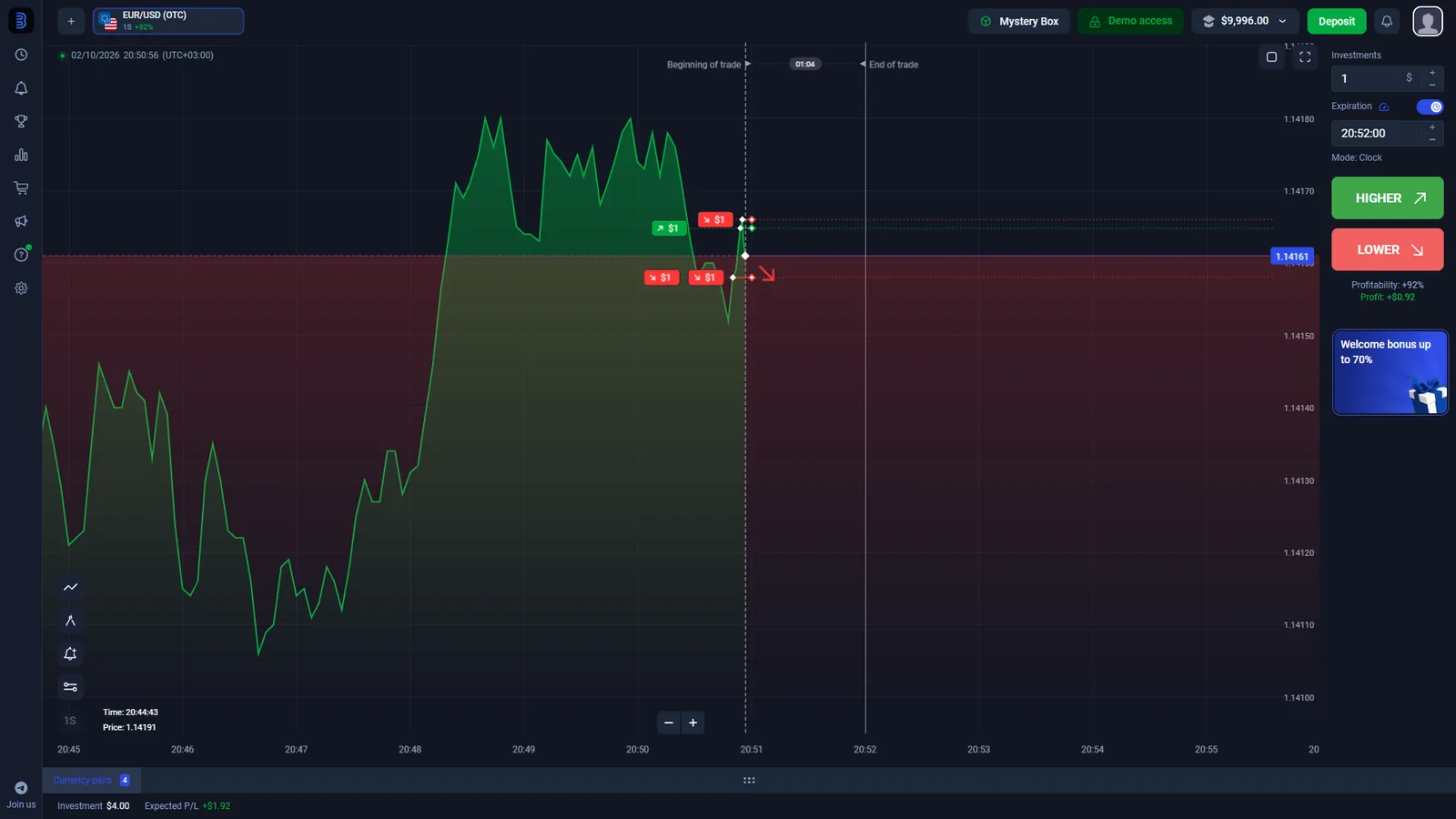1456x819 pixels.
Task: Open the Welcome bonus banner
Action: (x=1390, y=372)
